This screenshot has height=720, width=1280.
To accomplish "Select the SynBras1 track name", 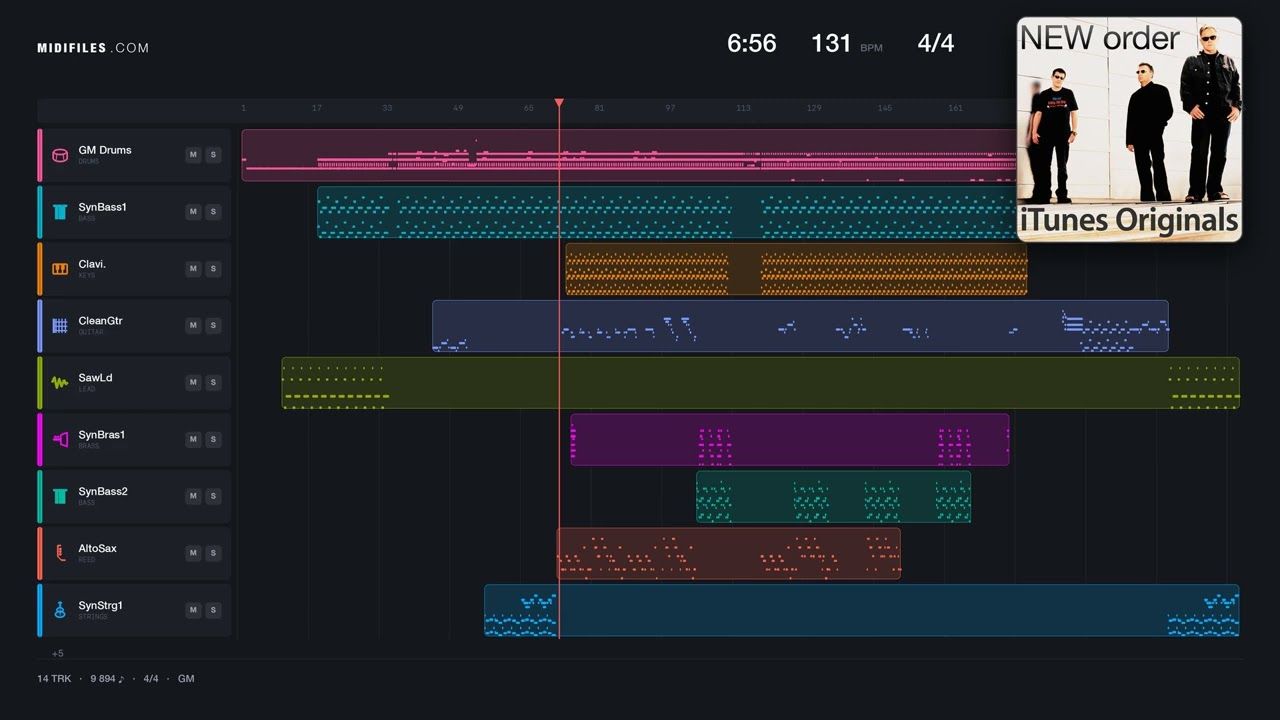I will tap(102, 435).
